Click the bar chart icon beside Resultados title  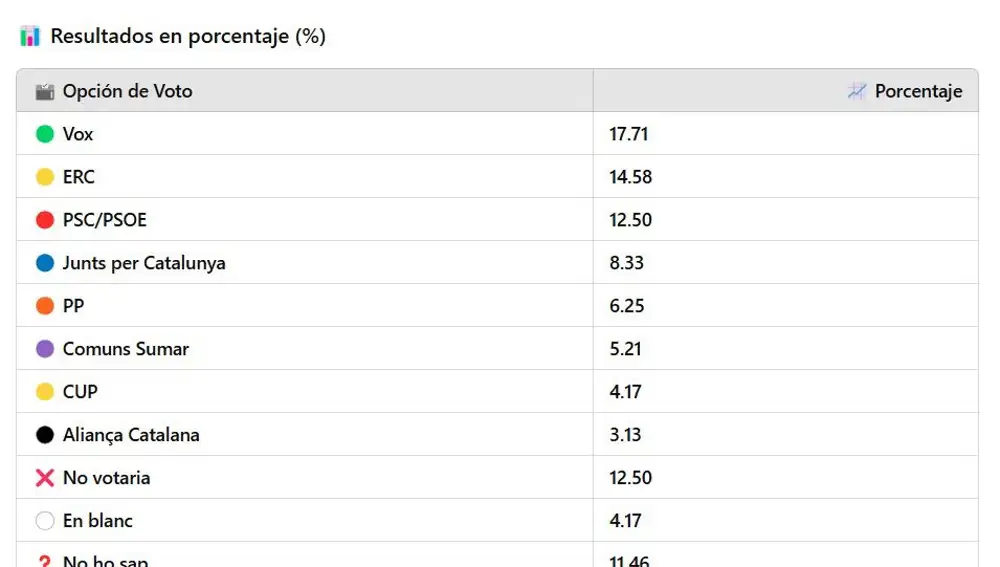[29, 36]
